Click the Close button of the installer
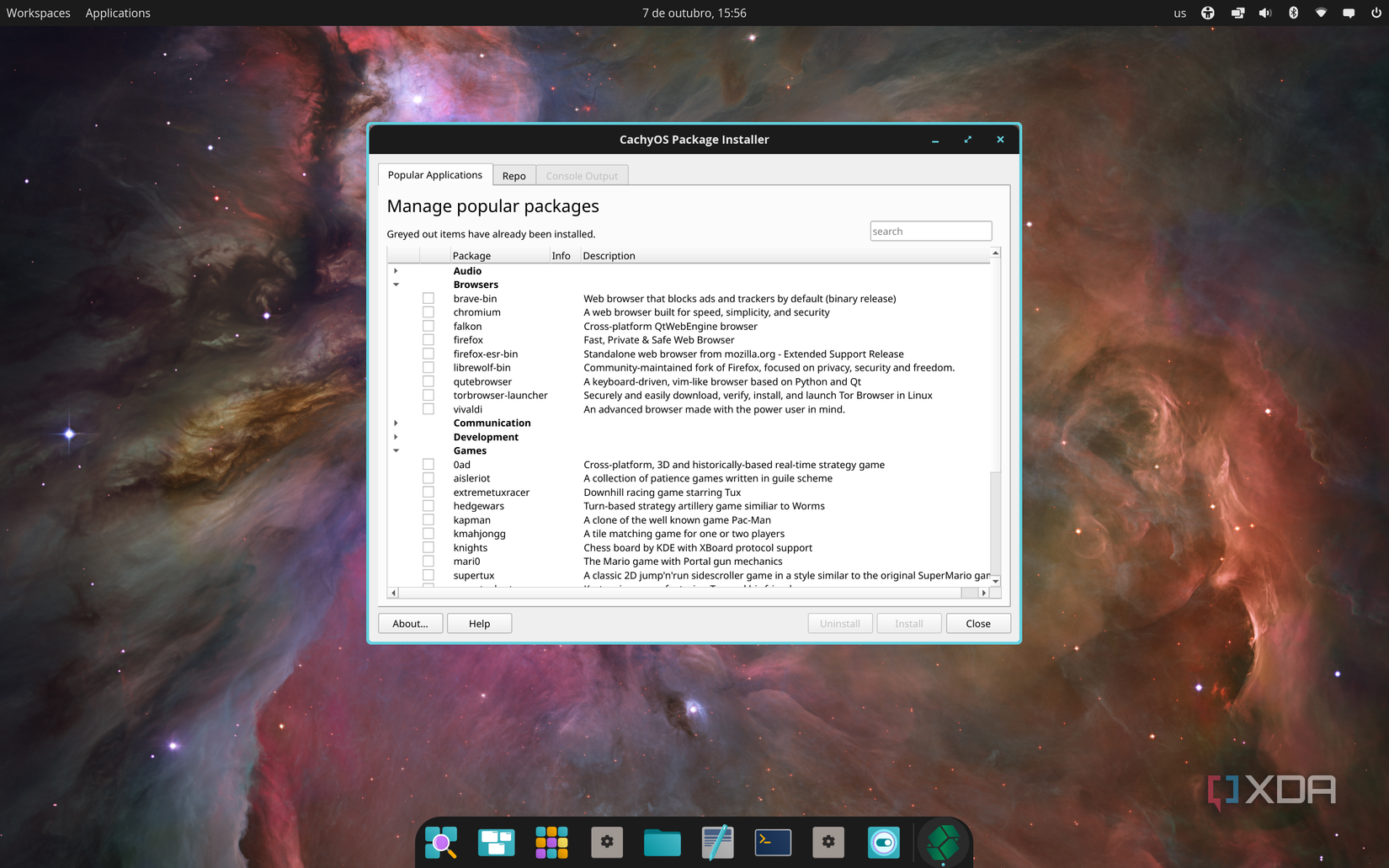The image size is (1389, 868). (x=977, y=623)
